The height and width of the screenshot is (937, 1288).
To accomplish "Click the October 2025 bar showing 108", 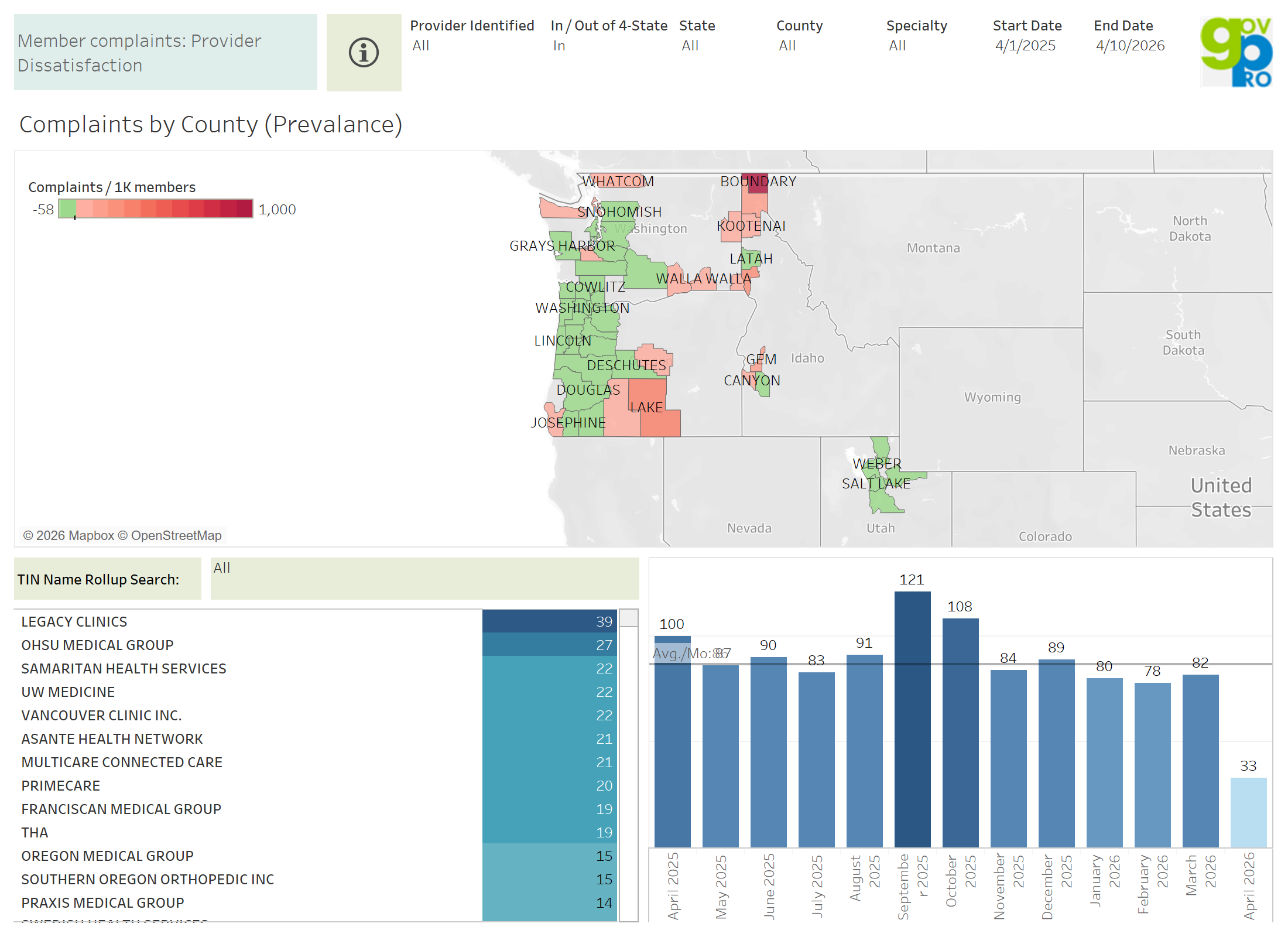I will tap(960, 732).
